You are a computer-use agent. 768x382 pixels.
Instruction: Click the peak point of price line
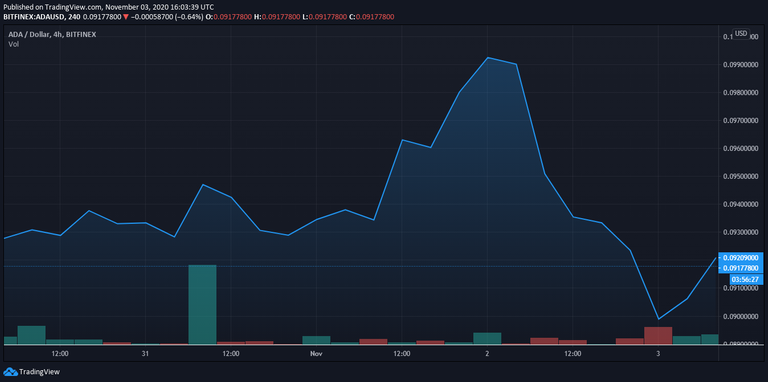tap(487, 58)
